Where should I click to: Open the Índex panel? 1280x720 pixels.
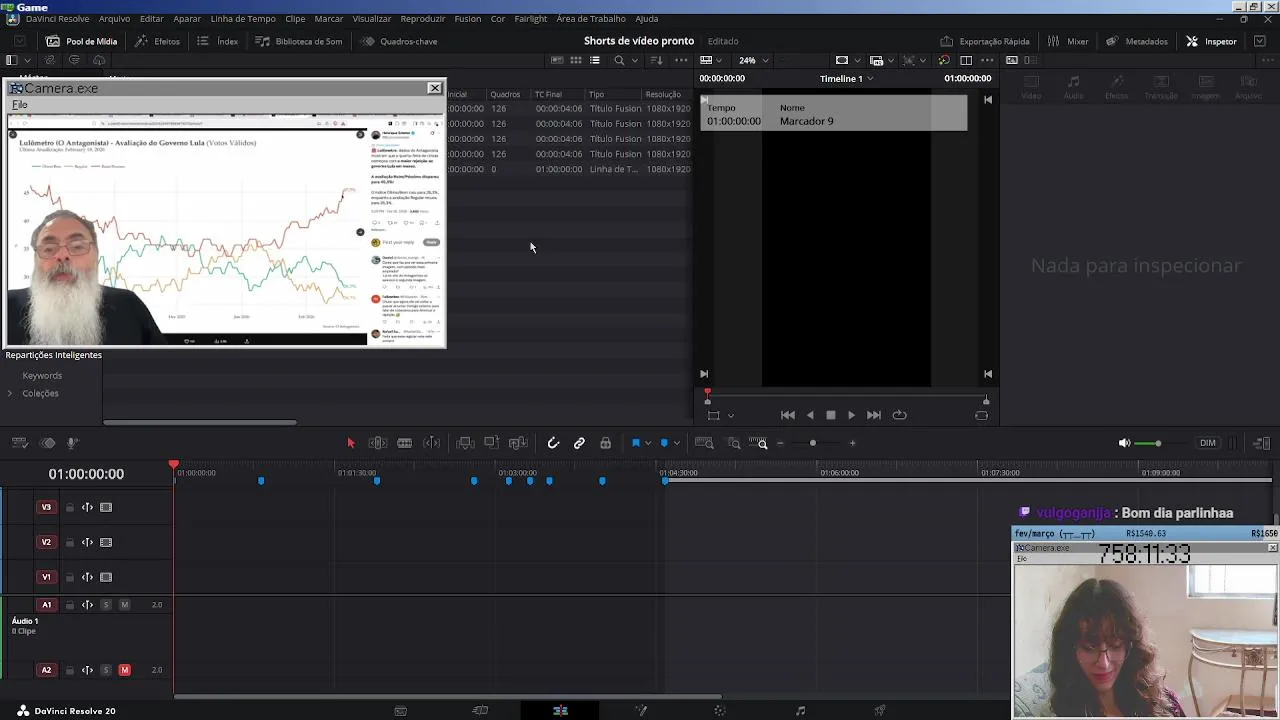[217, 41]
